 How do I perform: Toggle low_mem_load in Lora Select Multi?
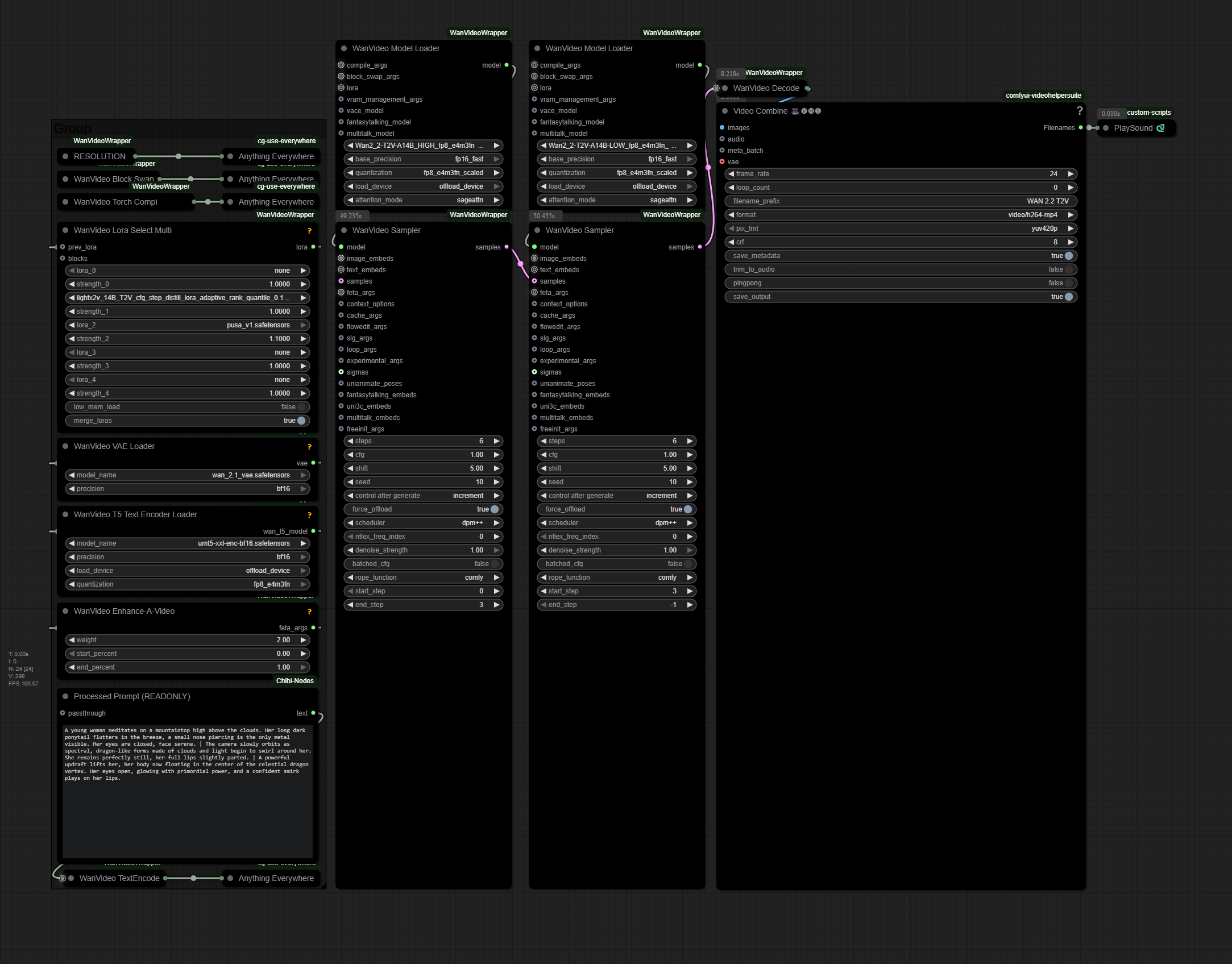click(x=301, y=407)
